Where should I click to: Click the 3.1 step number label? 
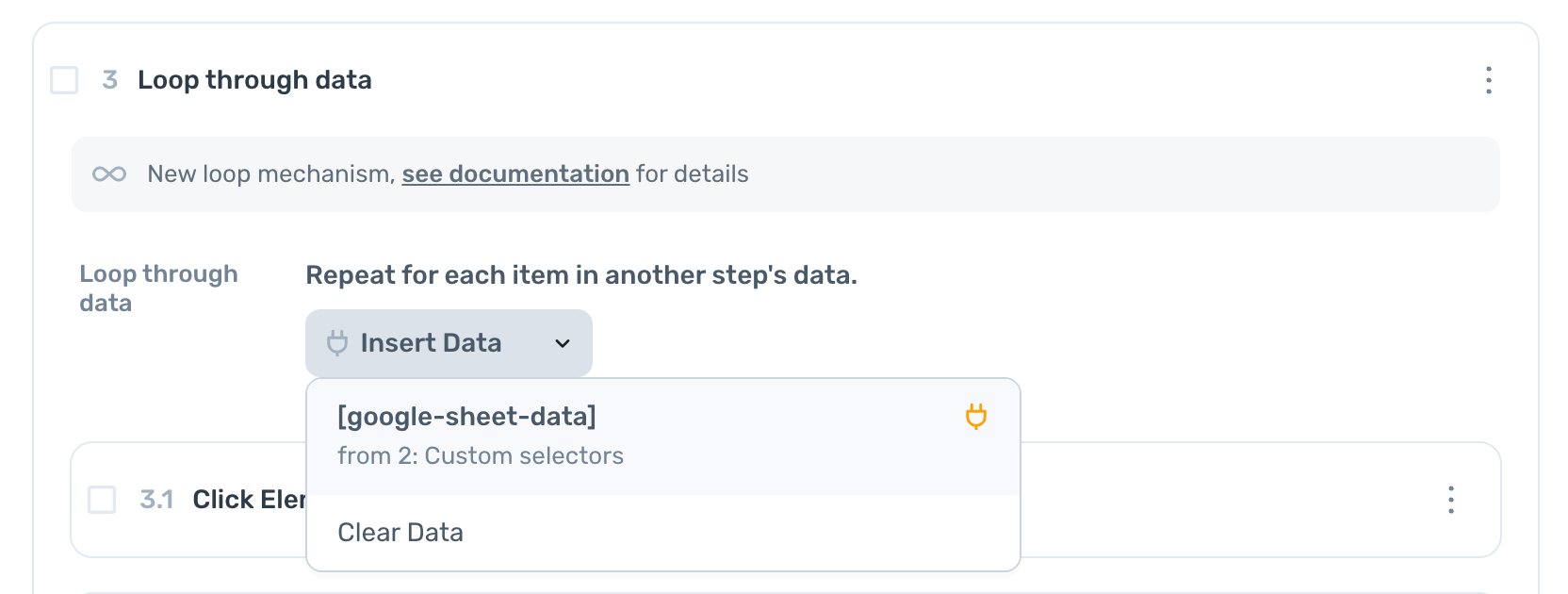pyautogui.click(x=156, y=500)
